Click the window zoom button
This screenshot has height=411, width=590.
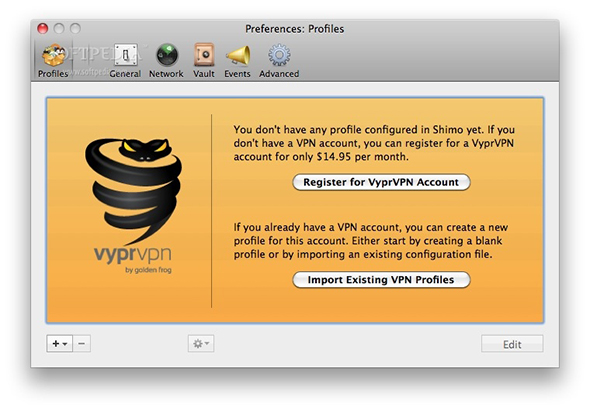coord(76,29)
